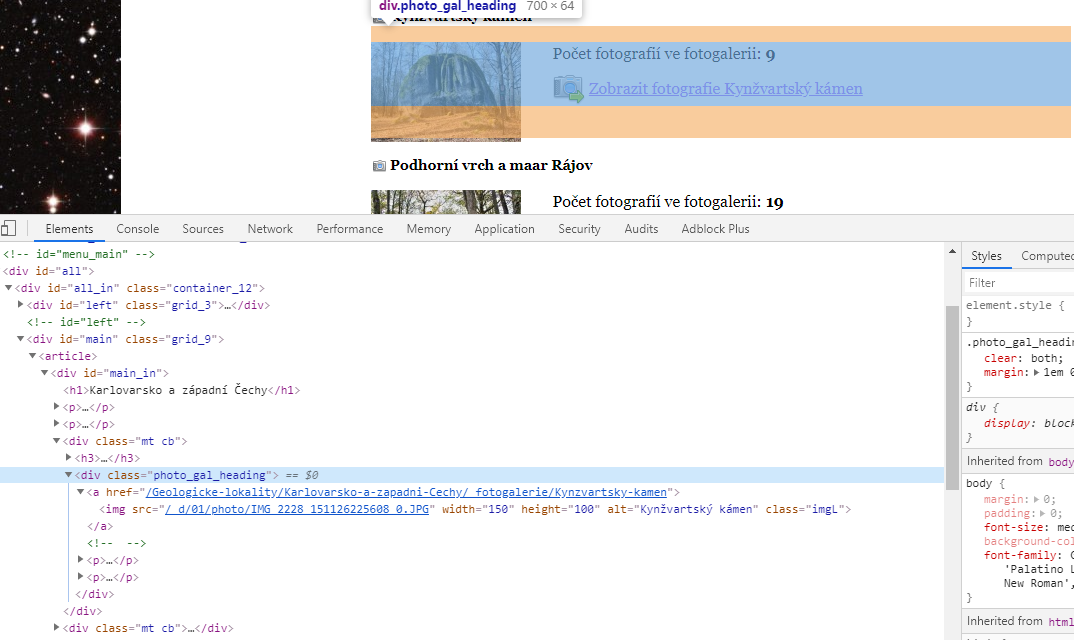Open the Performance tab
The width and height of the screenshot is (1074, 640).
[349, 229]
